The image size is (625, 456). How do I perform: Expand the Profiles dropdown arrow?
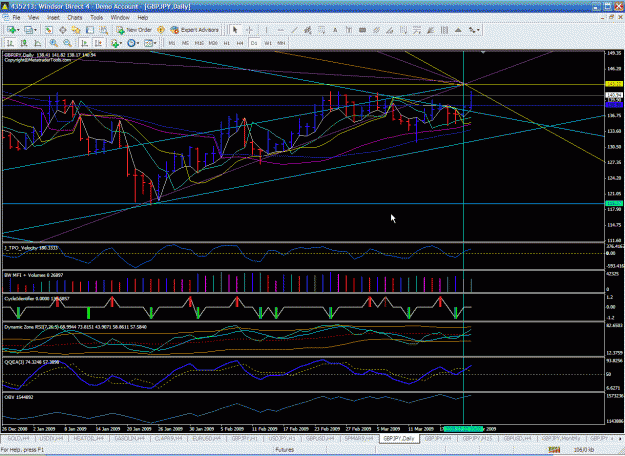click(x=35, y=30)
